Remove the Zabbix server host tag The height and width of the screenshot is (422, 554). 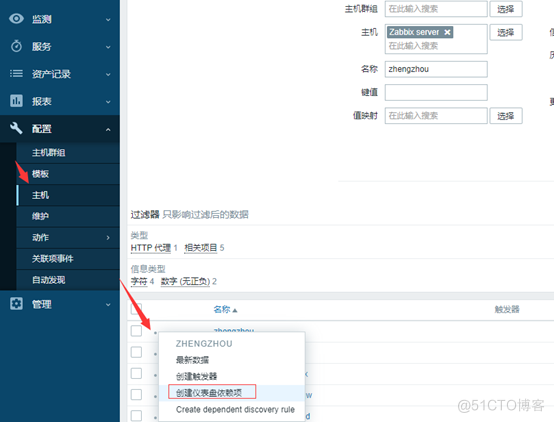447,32
